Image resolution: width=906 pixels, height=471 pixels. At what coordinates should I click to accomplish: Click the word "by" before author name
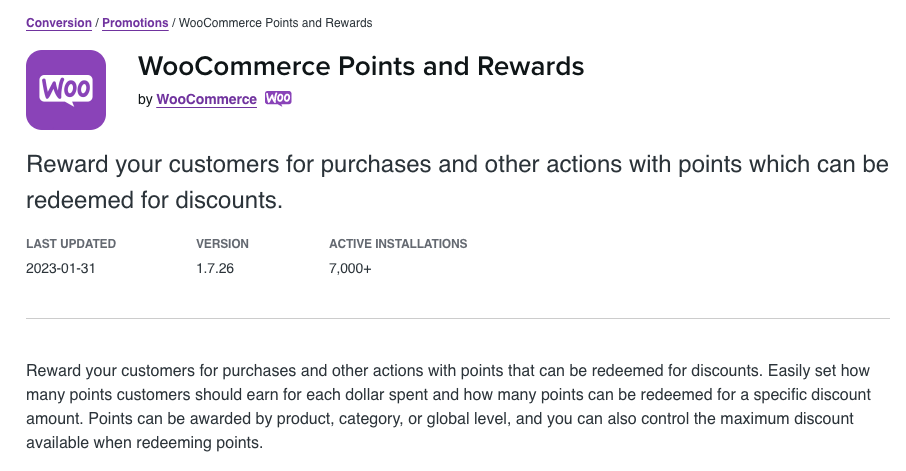145,99
